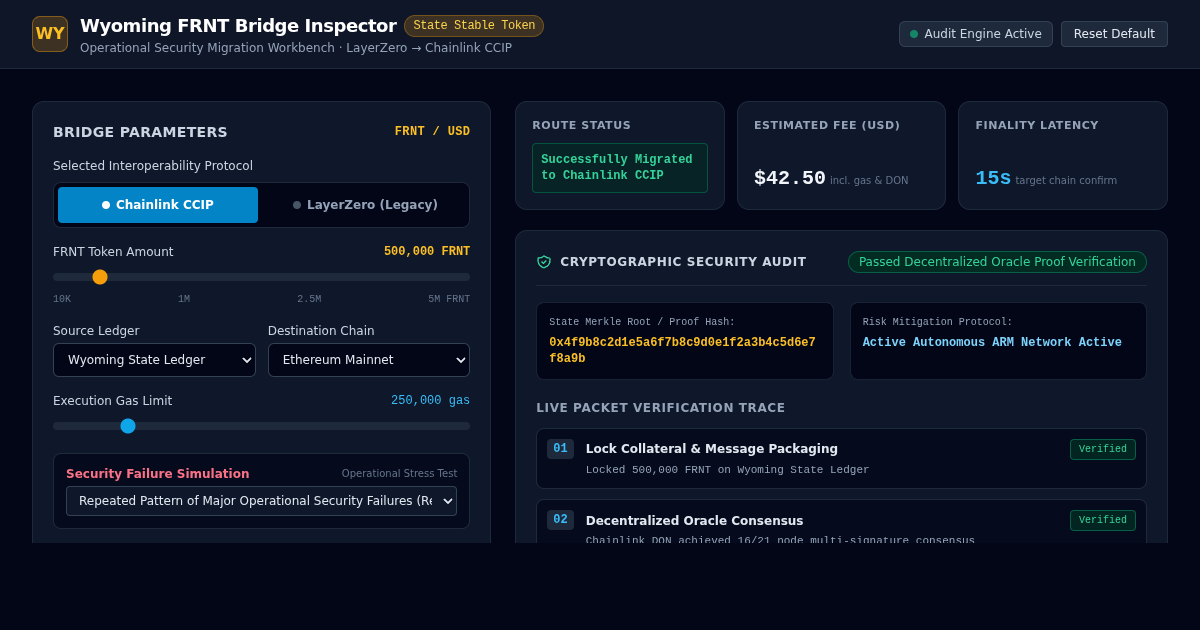This screenshot has height=630, width=1200.
Task: Click the 5M FRNT slider tick label
Action: coord(449,299)
